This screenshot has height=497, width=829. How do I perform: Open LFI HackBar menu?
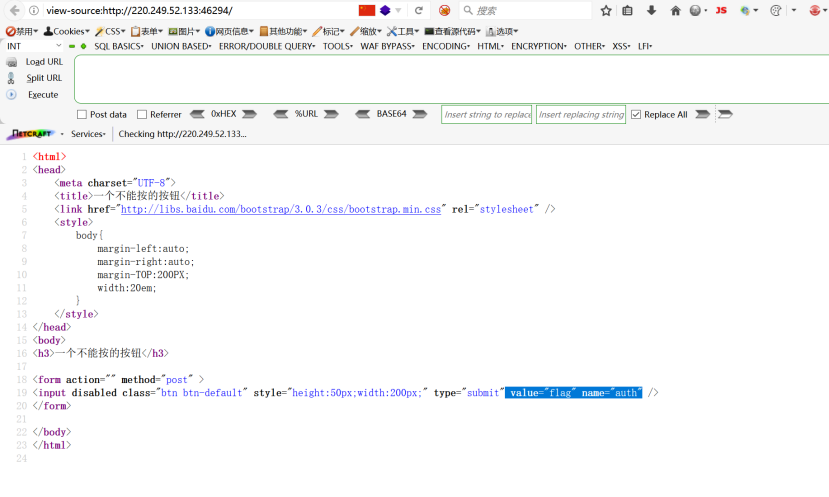(x=645, y=46)
